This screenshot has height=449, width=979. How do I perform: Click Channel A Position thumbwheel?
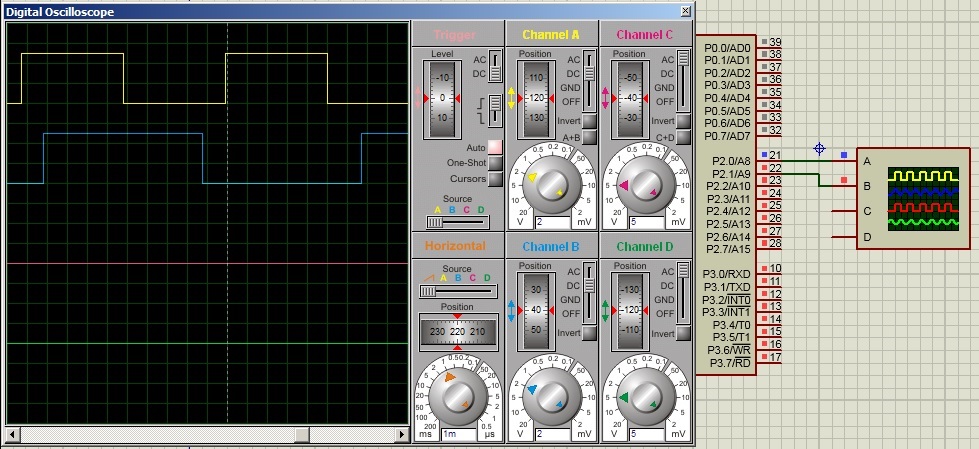coord(536,99)
